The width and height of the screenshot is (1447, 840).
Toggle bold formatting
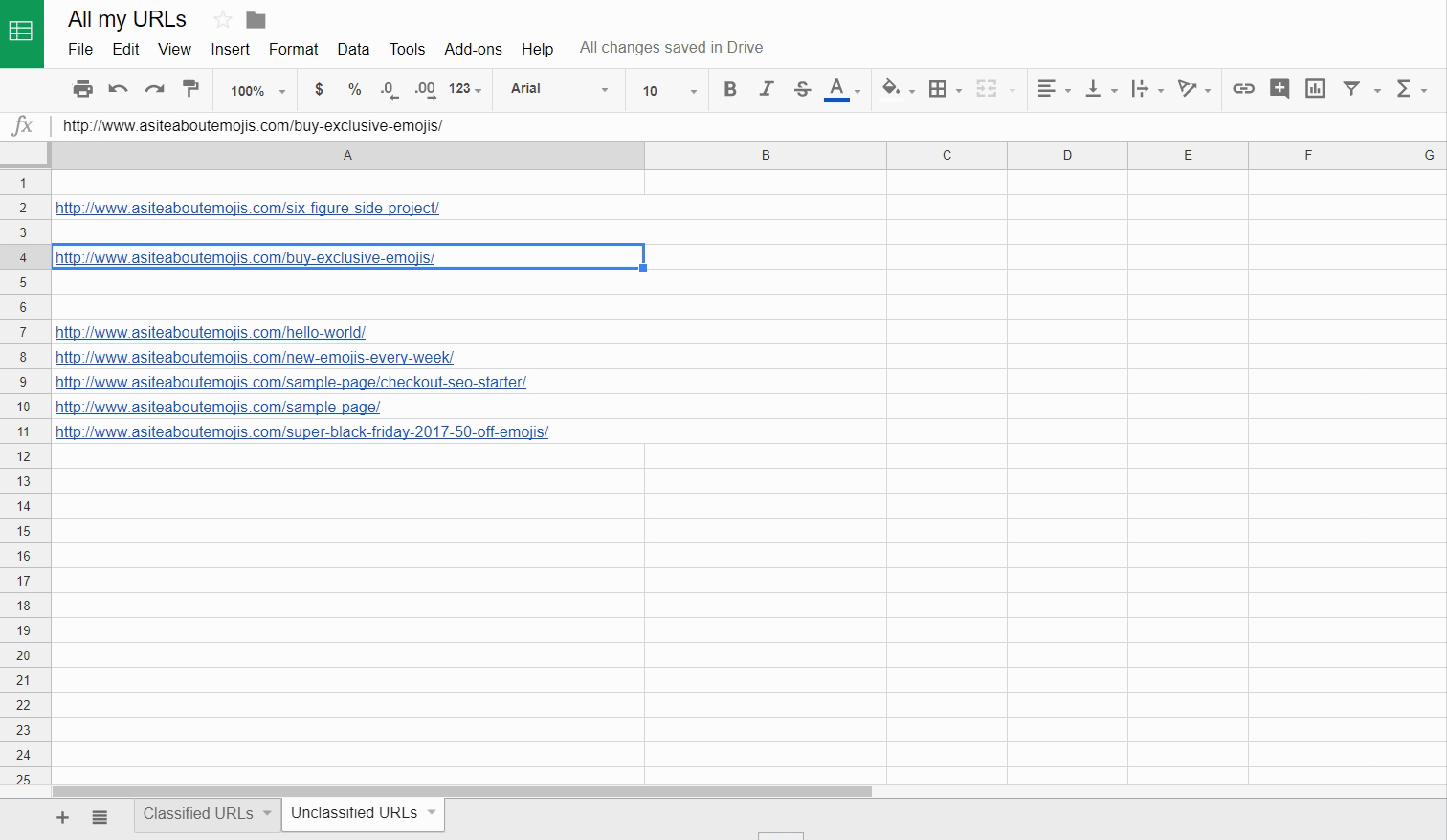(730, 89)
